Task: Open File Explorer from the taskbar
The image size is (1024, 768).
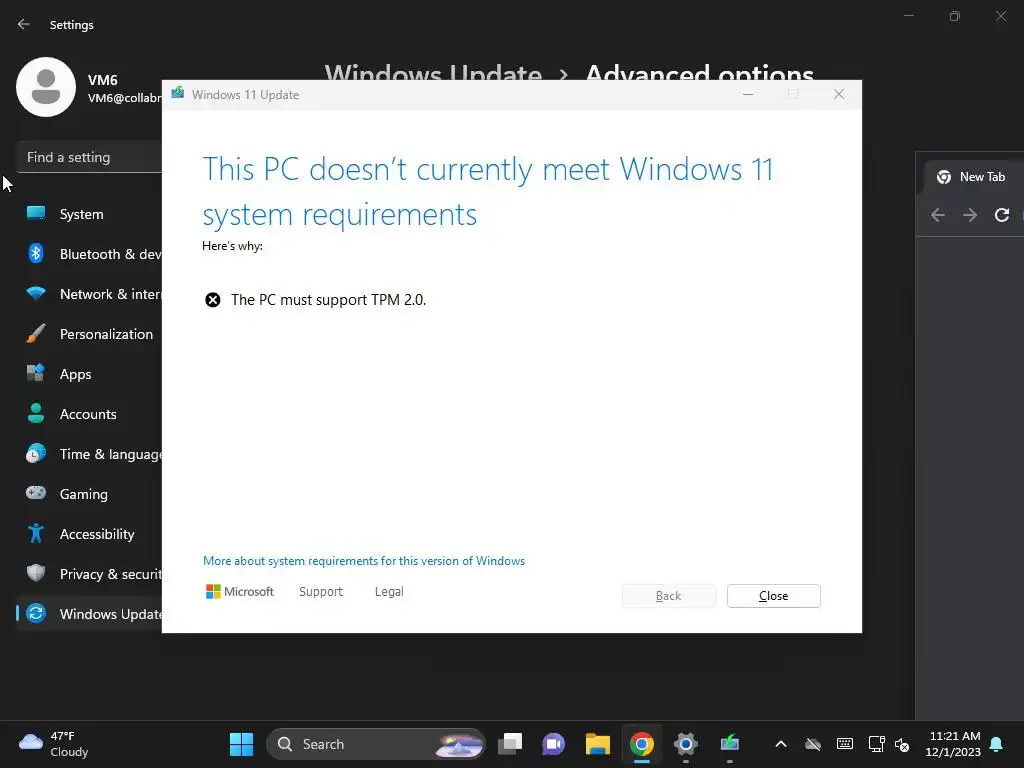Action: coord(598,744)
